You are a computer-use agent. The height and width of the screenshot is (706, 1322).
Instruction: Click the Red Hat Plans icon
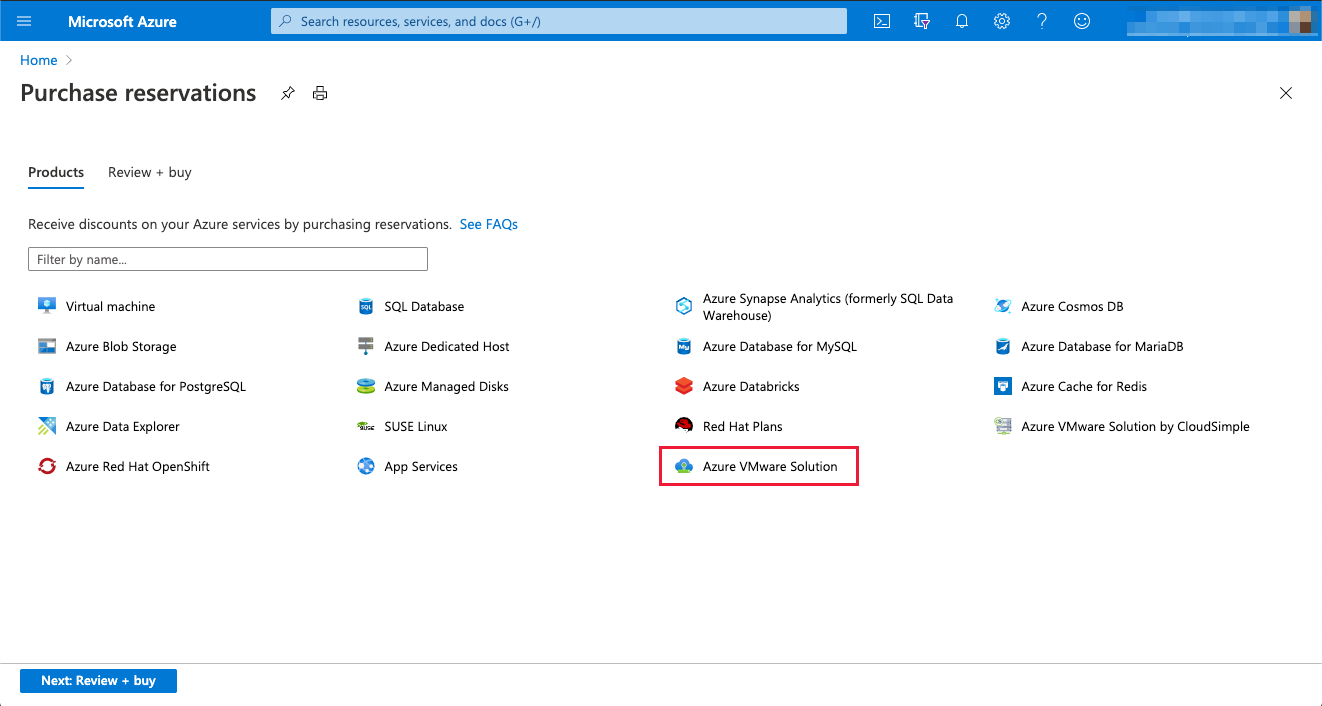coord(684,426)
